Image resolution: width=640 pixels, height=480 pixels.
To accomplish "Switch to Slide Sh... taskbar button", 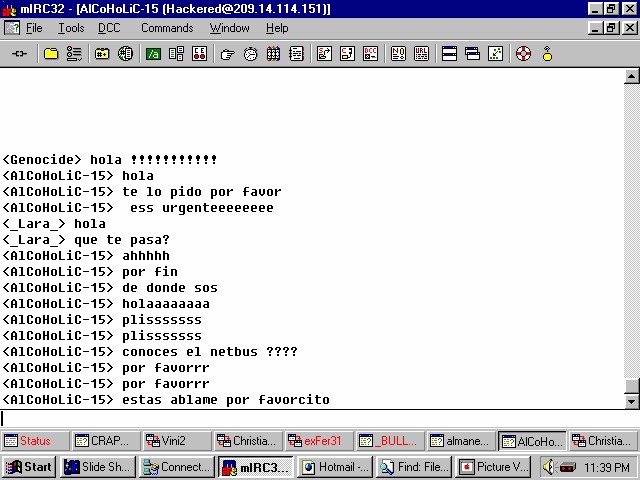I will point(99,467).
